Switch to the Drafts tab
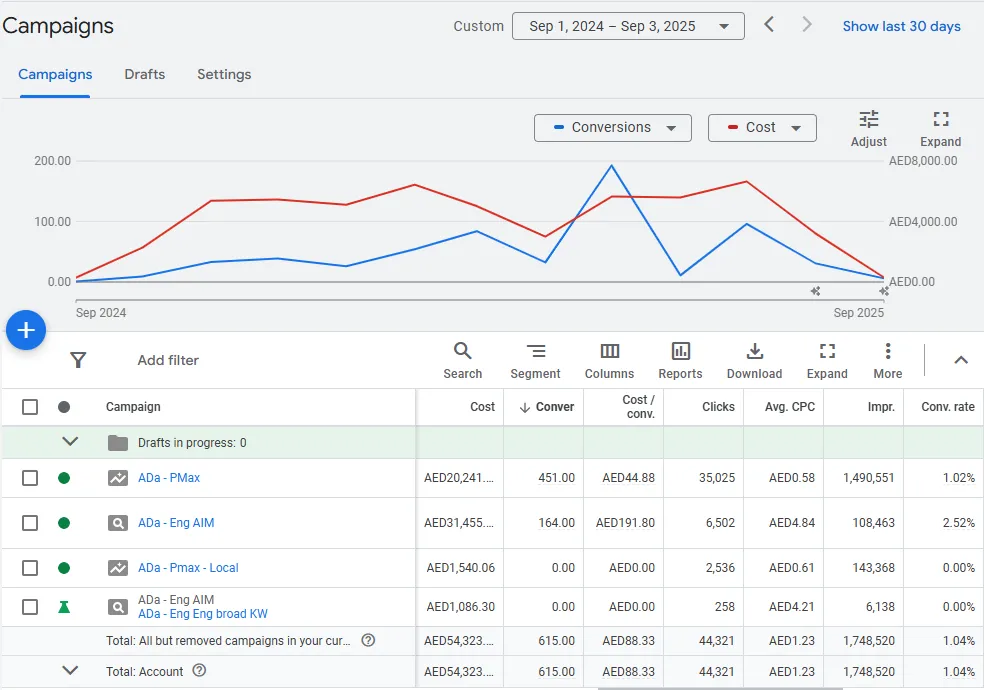Viewport: 984px width, 690px height. pyautogui.click(x=144, y=74)
